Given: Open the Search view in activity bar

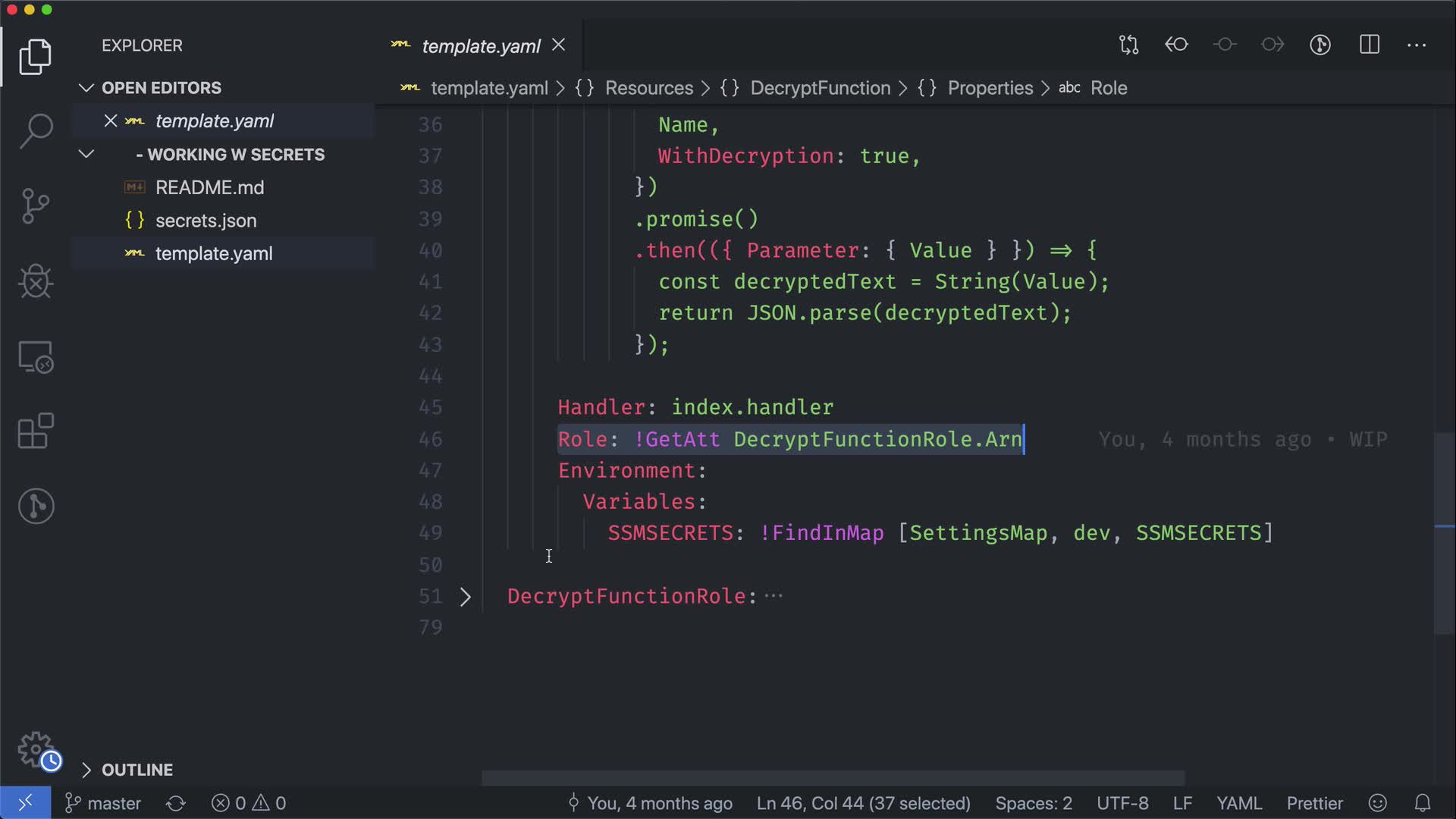Looking at the screenshot, I should tap(36, 130).
